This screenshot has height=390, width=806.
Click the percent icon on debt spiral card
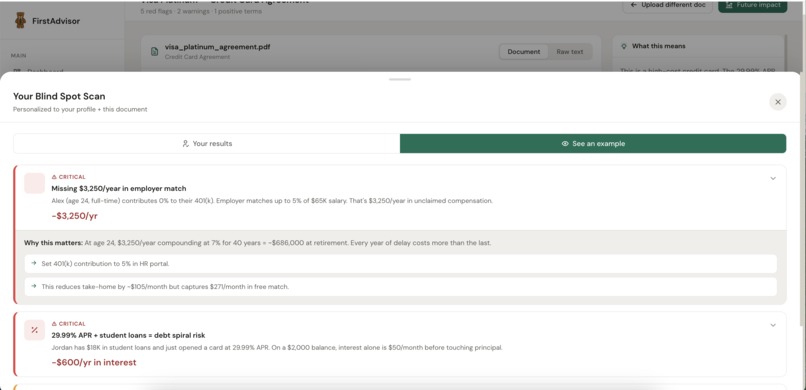pyautogui.click(x=34, y=330)
